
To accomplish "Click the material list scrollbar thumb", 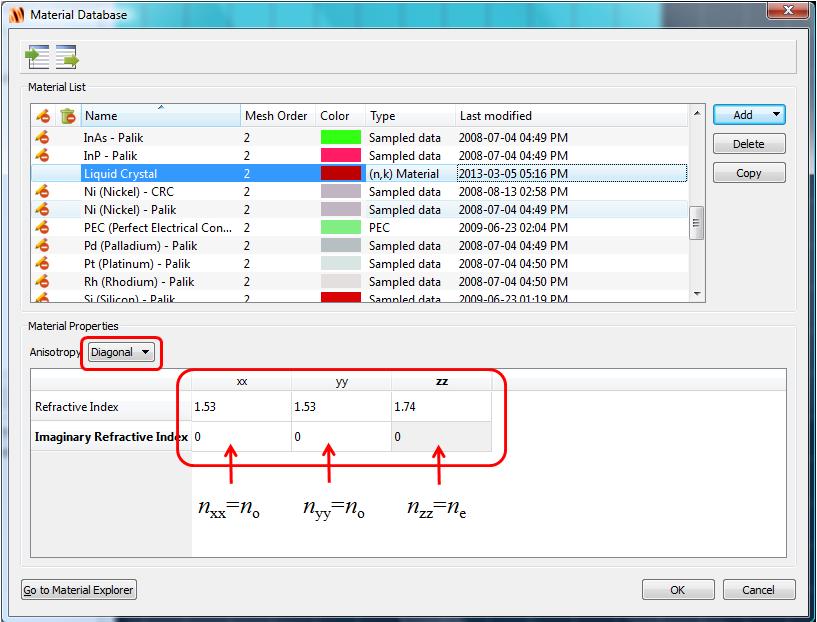I will pyautogui.click(x=697, y=223).
